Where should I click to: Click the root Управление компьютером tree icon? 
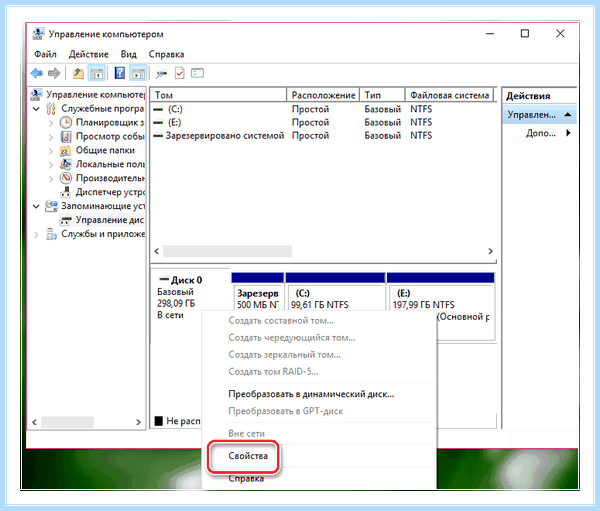[37, 95]
